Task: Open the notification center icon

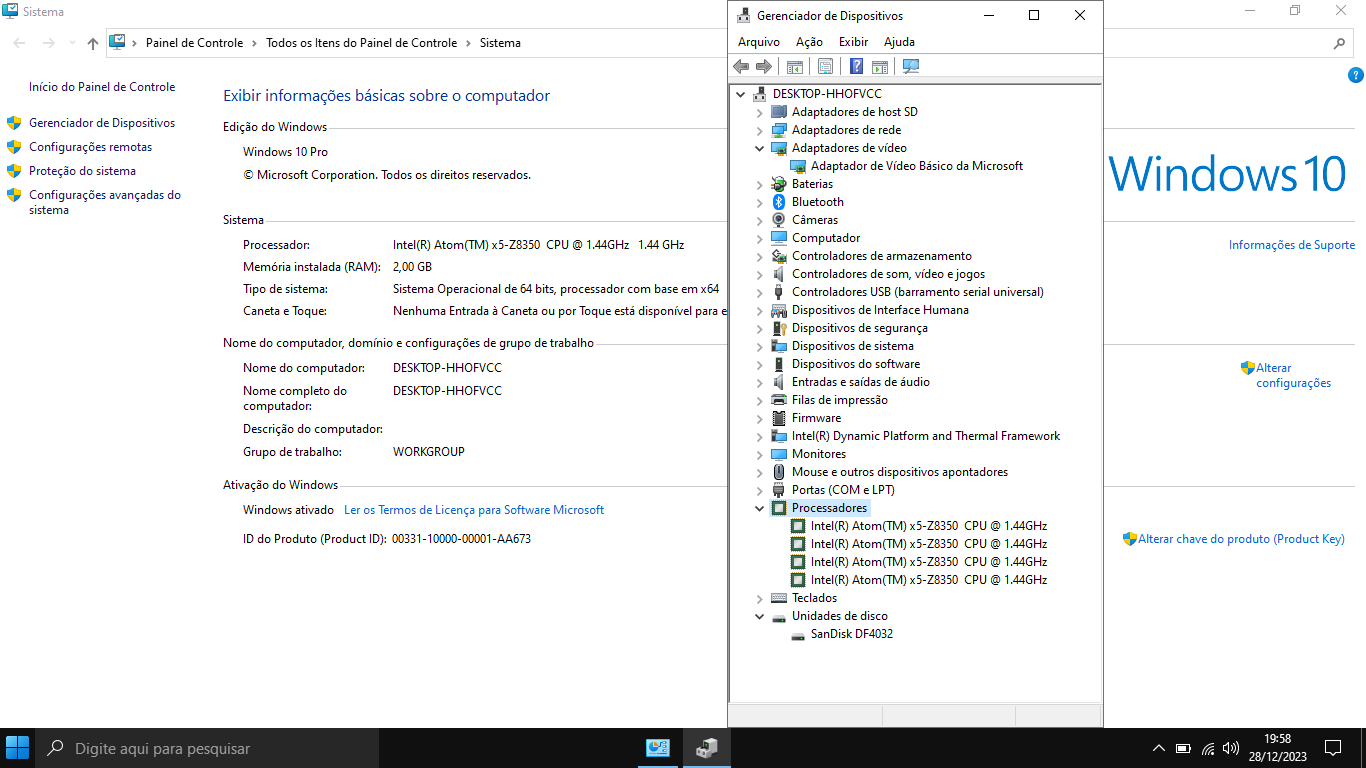Action: pyautogui.click(x=1332, y=747)
